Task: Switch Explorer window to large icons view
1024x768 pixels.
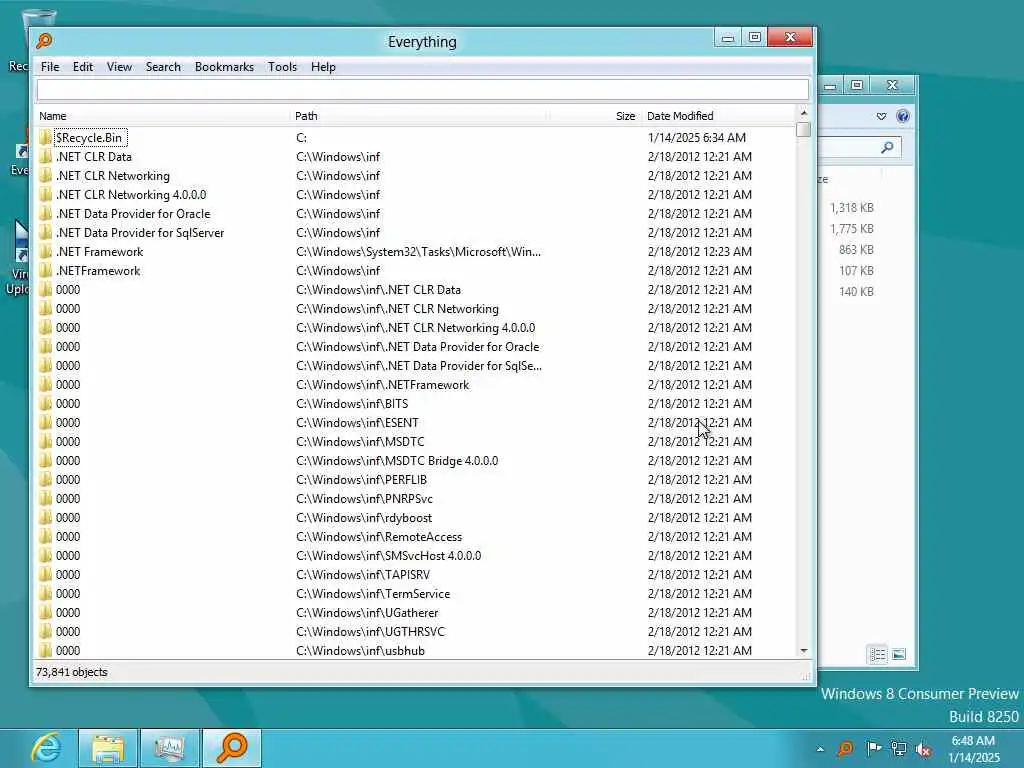Action: point(899,654)
